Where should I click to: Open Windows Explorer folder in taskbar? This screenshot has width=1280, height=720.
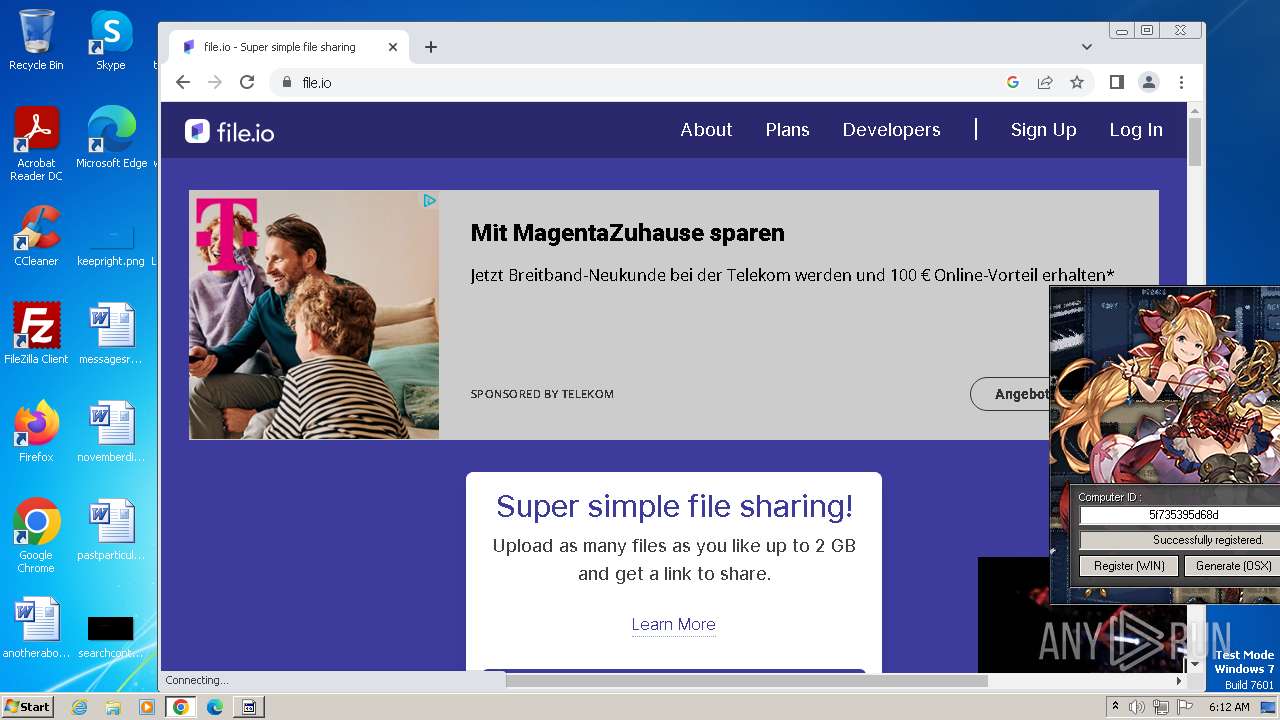pos(113,707)
